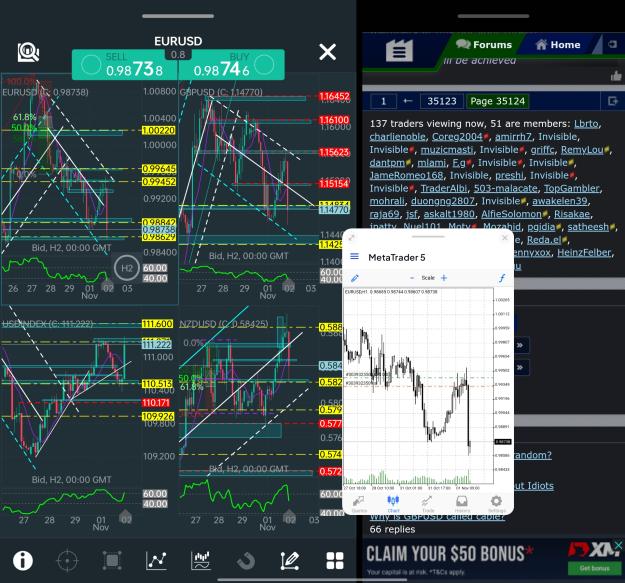
Task: Switch to MetaTrader Quotes tab
Action: pyautogui.click(x=359, y=504)
